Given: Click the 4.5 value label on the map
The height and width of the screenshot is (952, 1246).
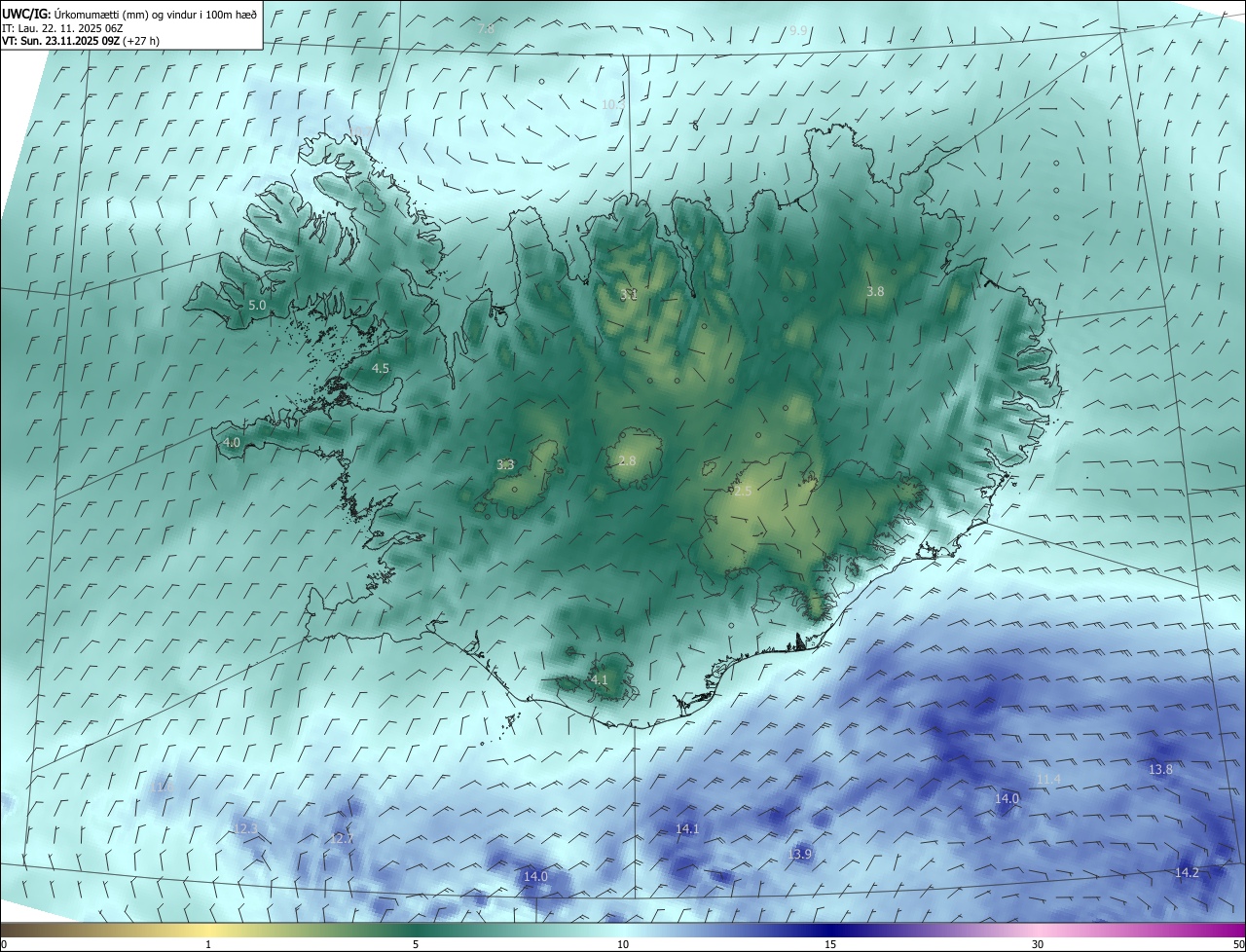Looking at the screenshot, I should coord(381,369).
